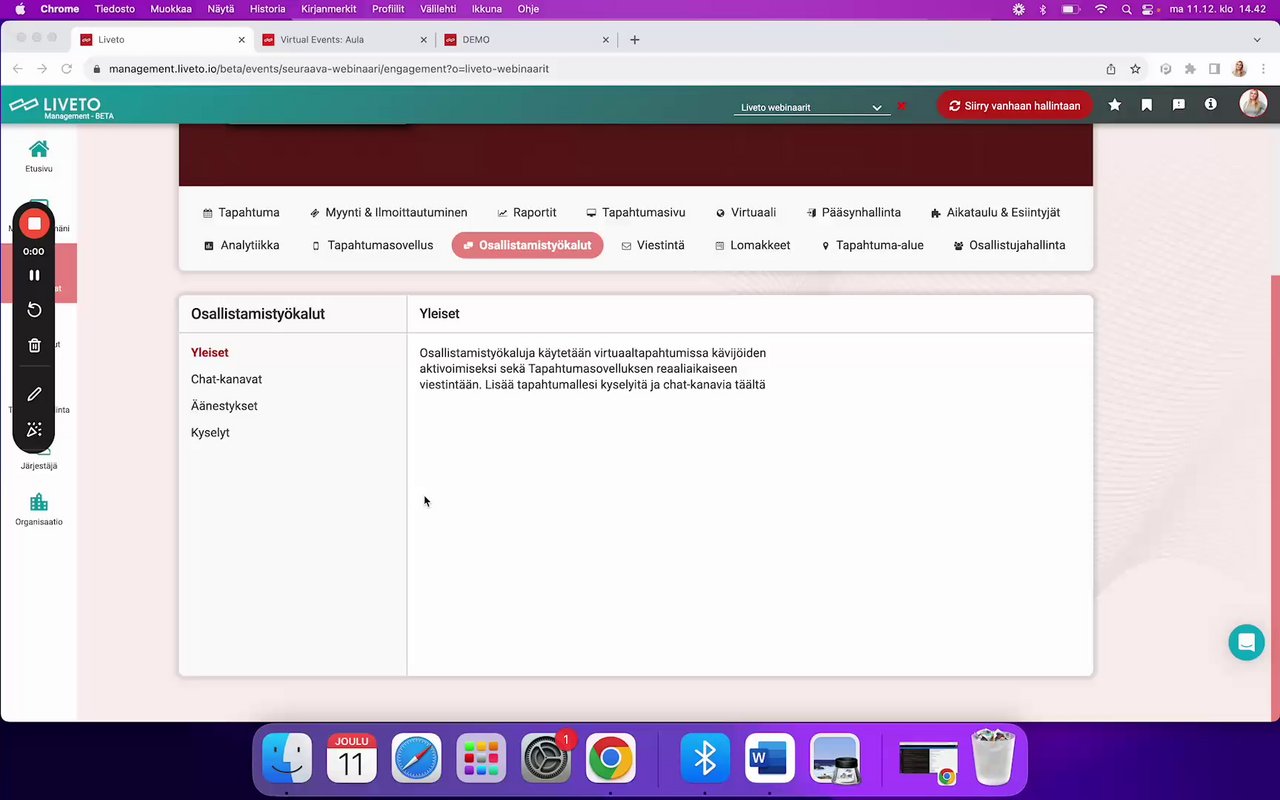The width and height of the screenshot is (1280, 800).
Task: Open the Raportit tab
Action: click(527, 212)
